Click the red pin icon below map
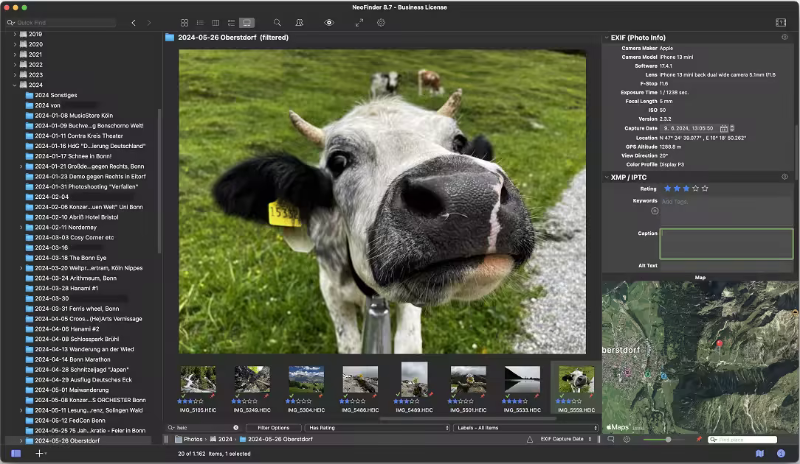This screenshot has height=464, width=800. coord(698,439)
